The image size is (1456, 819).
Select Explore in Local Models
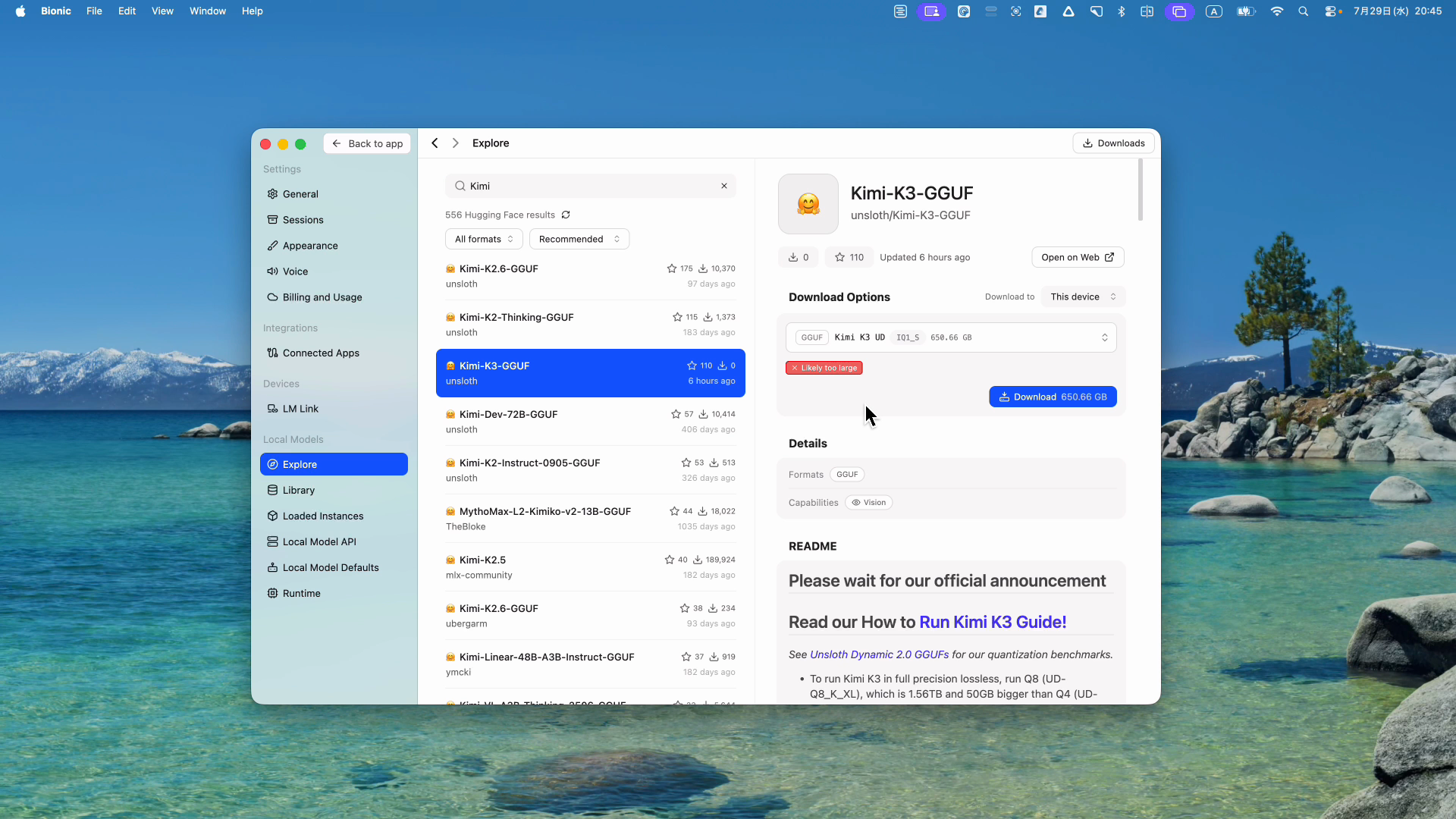pos(334,464)
